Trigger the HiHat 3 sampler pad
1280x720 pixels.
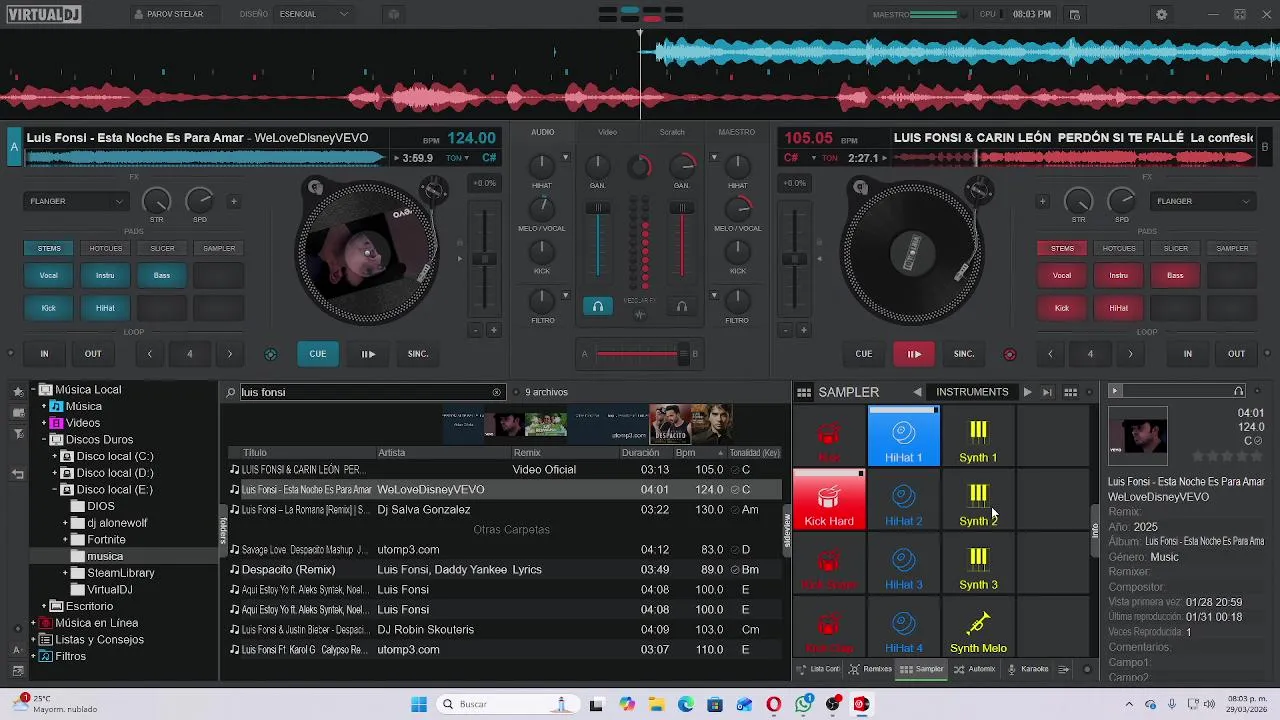click(904, 565)
